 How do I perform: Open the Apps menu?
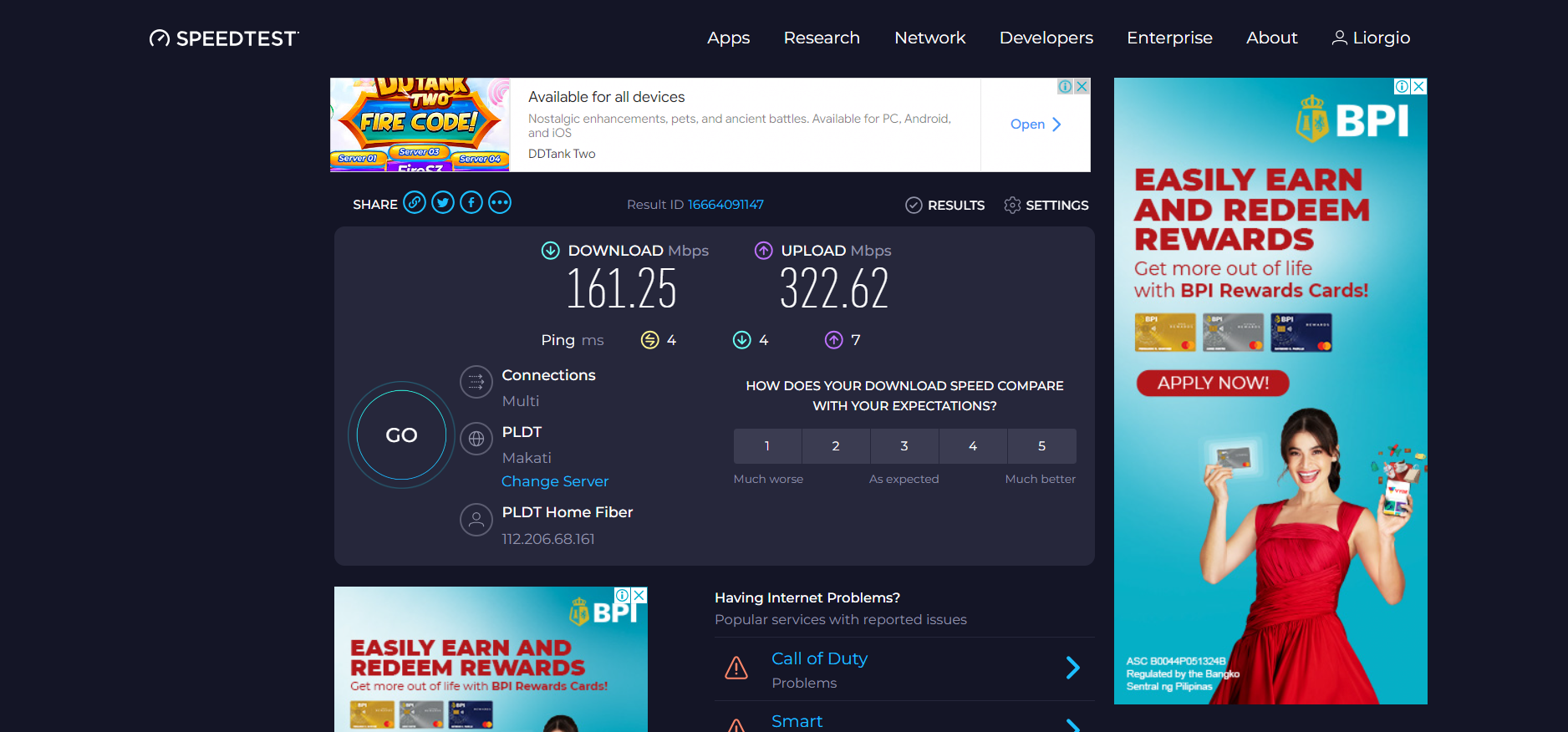click(x=728, y=38)
